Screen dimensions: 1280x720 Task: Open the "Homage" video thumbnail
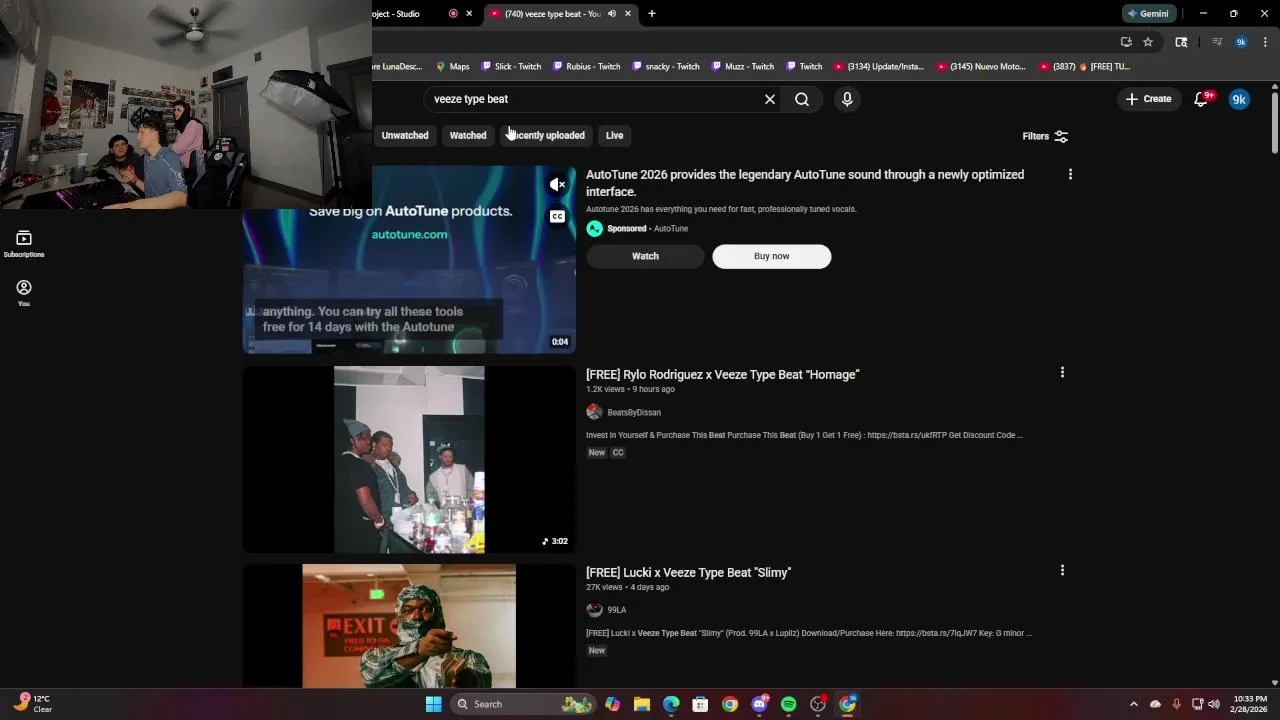pos(409,459)
